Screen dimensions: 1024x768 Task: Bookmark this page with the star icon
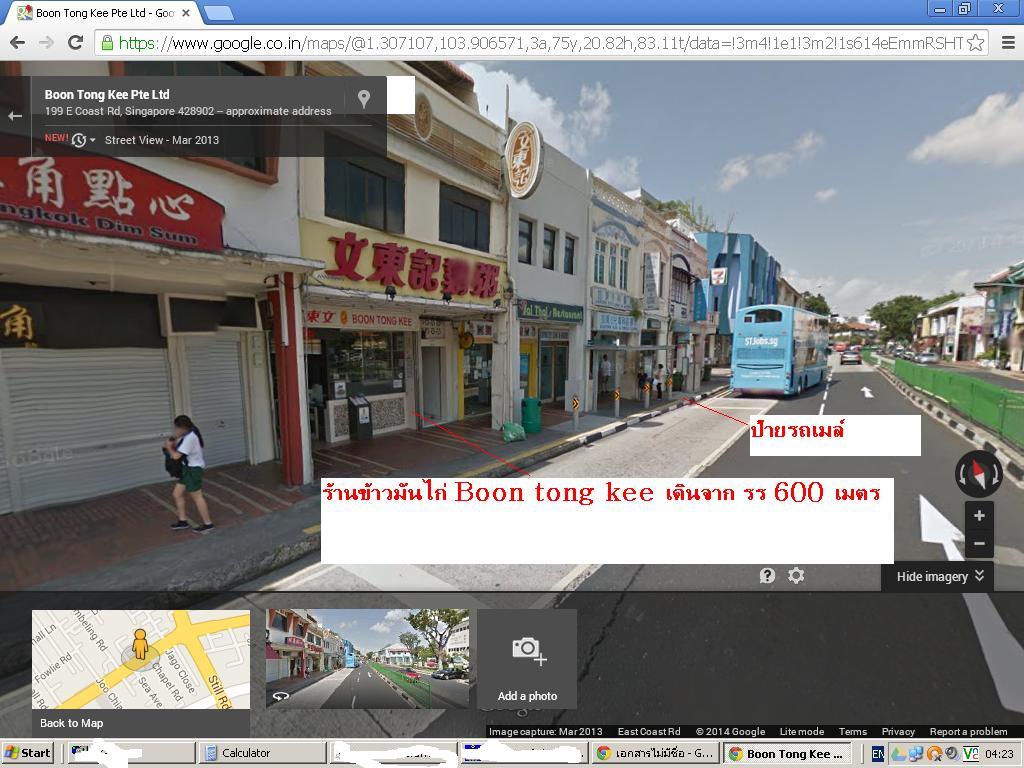pyautogui.click(x=975, y=43)
